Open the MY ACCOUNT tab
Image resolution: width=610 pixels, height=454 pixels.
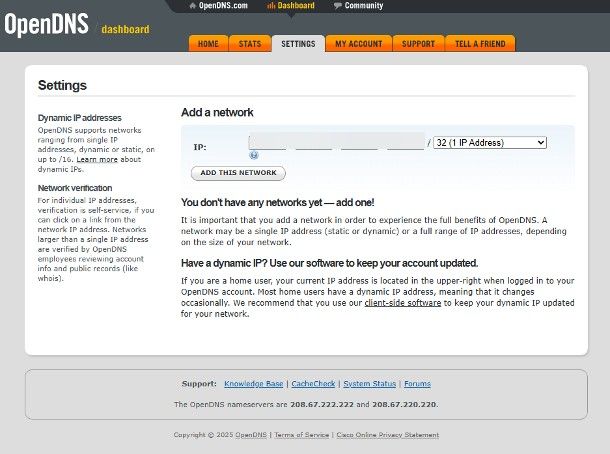coord(359,44)
